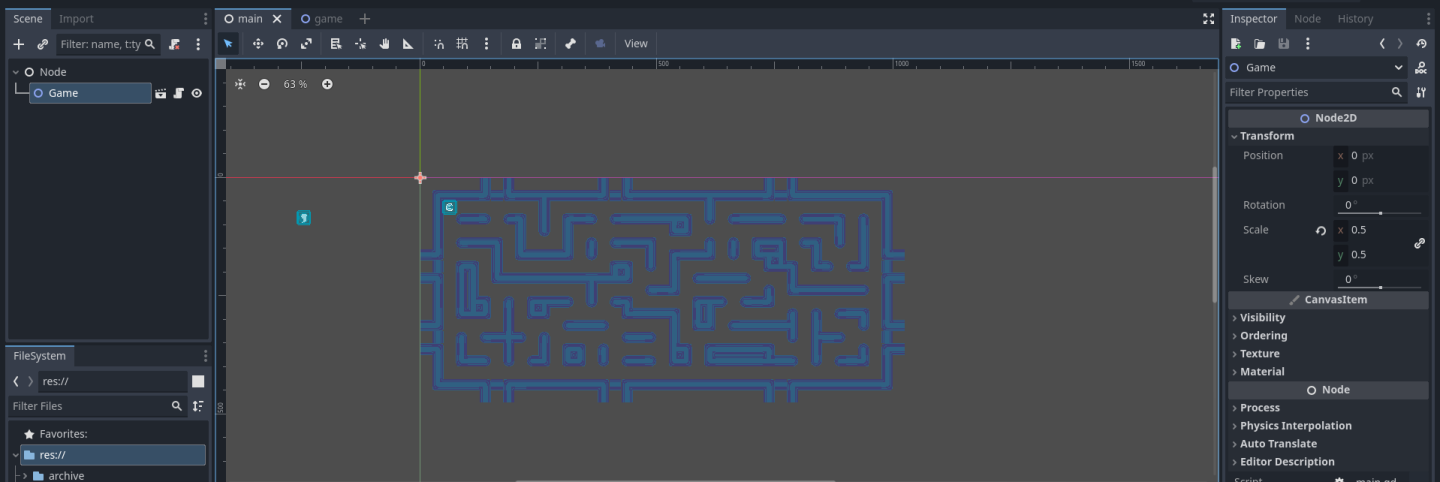Open the Inspector history list icon
The height and width of the screenshot is (482, 1440).
point(1421,44)
